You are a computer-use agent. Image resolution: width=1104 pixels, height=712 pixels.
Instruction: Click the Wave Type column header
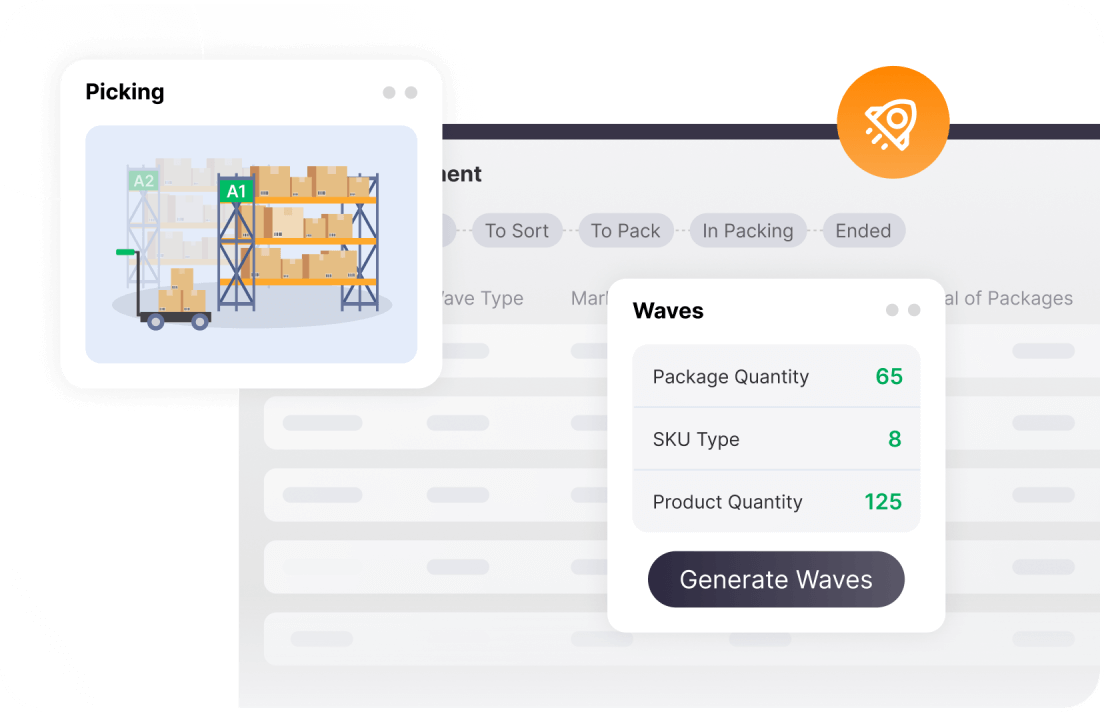click(x=480, y=298)
